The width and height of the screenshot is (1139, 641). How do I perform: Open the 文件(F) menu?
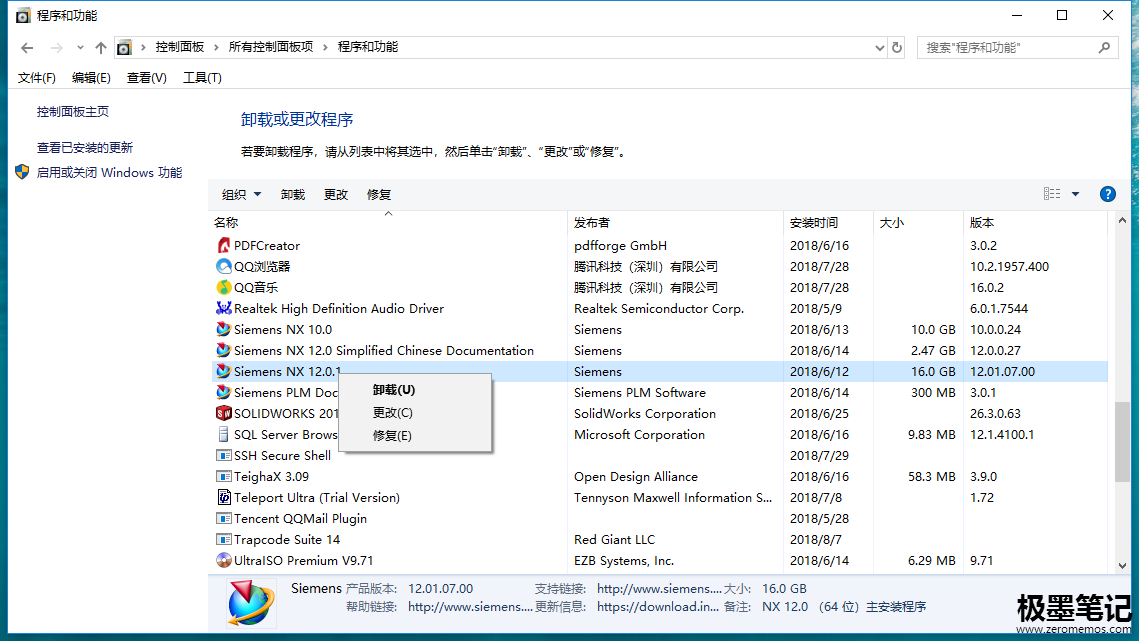(36, 78)
